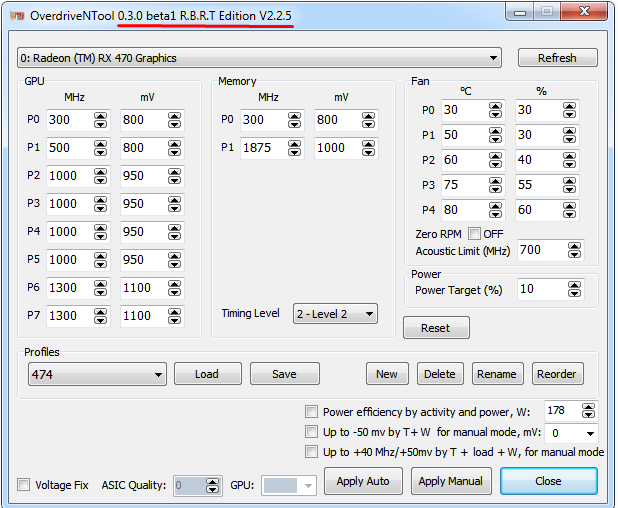Screen dimensions: 618x508
Task: Click the Reset button
Action: (436, 328)
